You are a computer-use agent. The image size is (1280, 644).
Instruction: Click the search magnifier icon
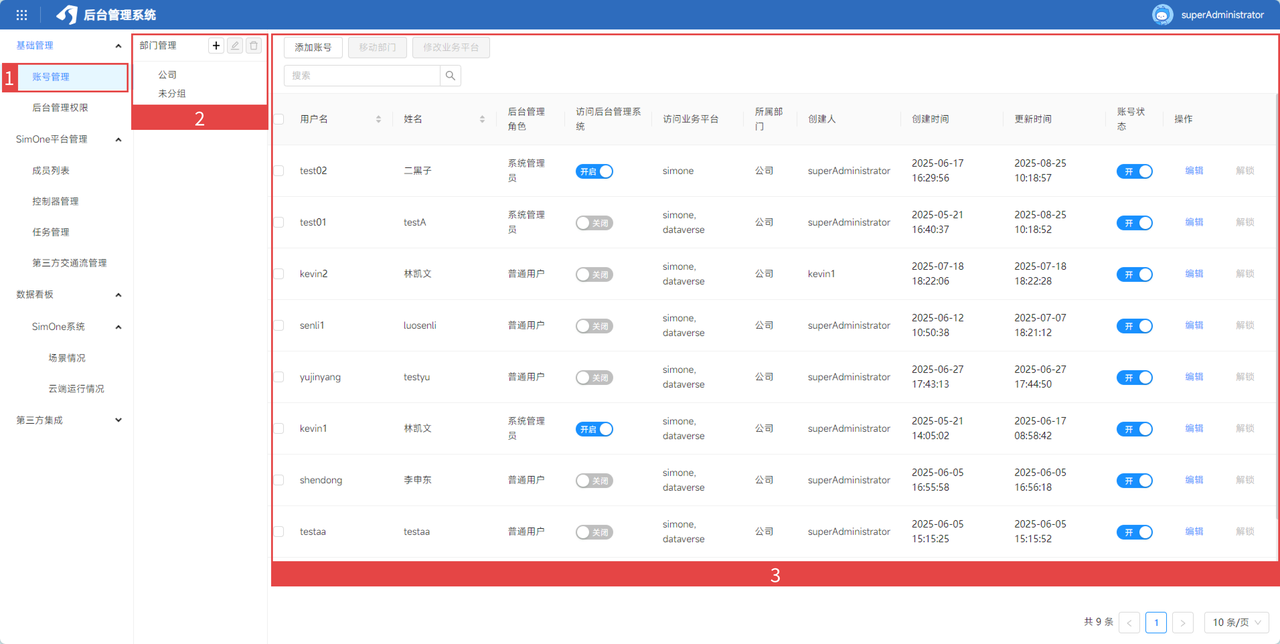point(450,76)
